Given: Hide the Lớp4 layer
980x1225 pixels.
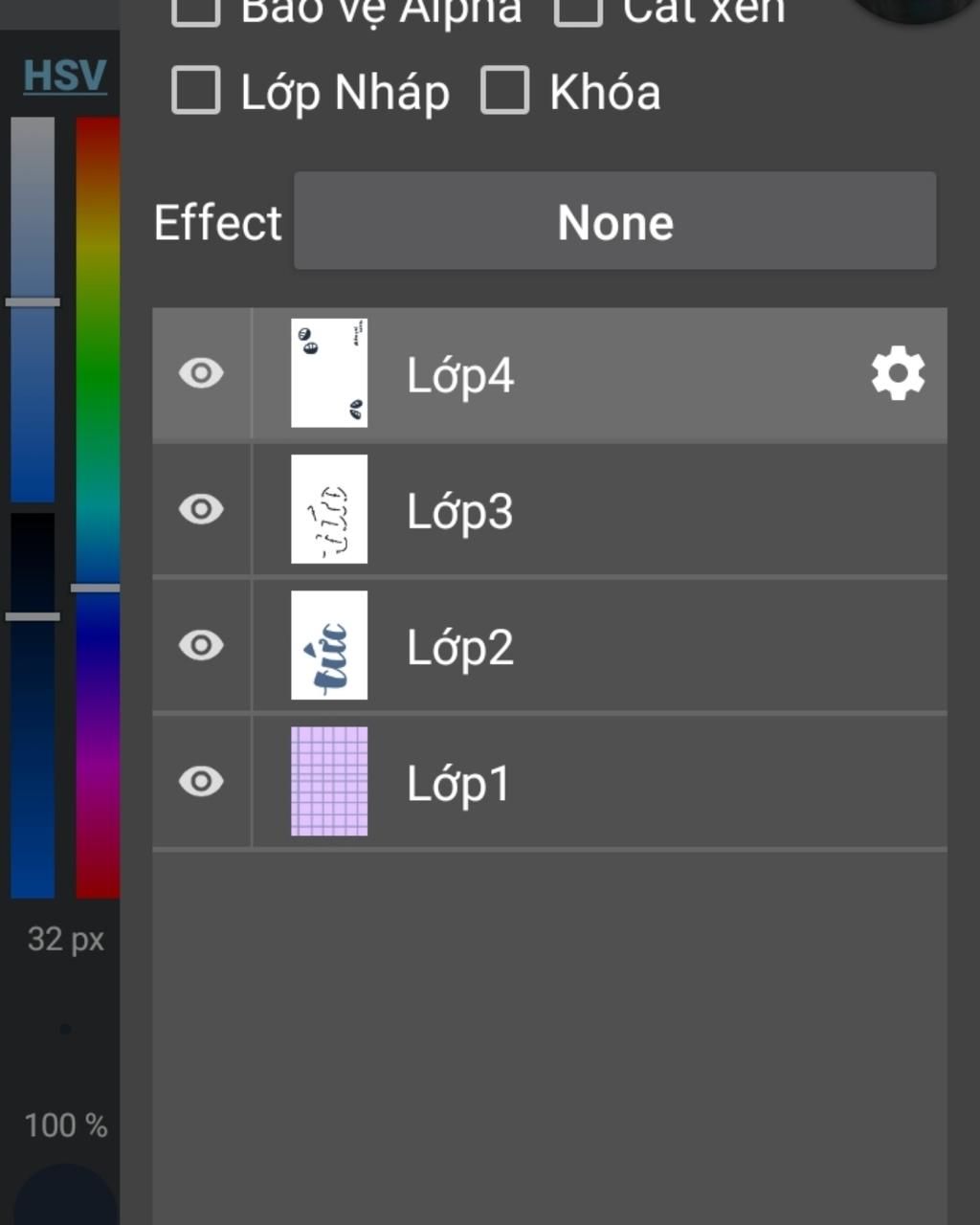Looking at the screenshot, I should 201,373.
